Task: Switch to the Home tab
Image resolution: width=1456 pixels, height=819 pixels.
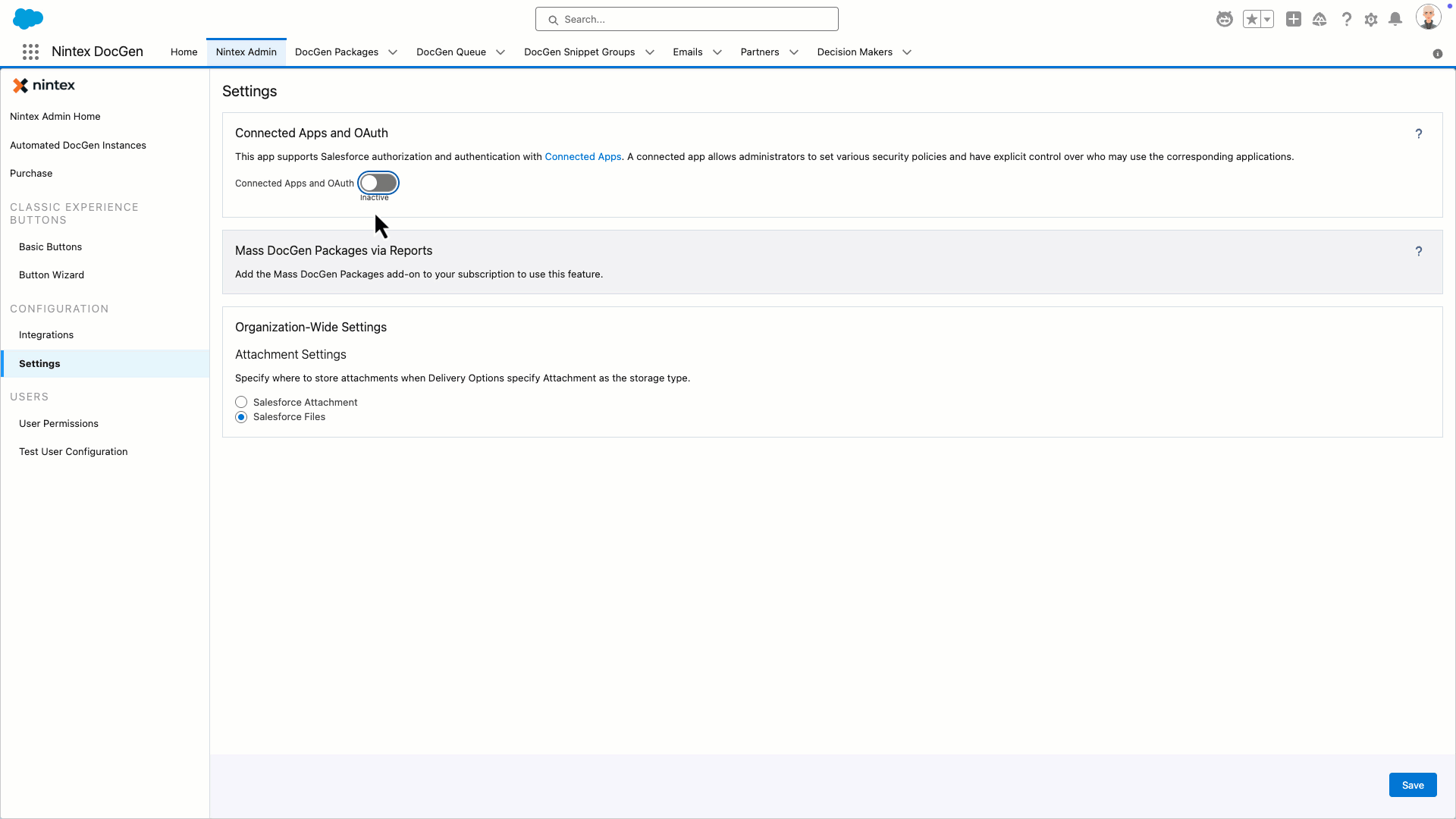Action: 184,52
